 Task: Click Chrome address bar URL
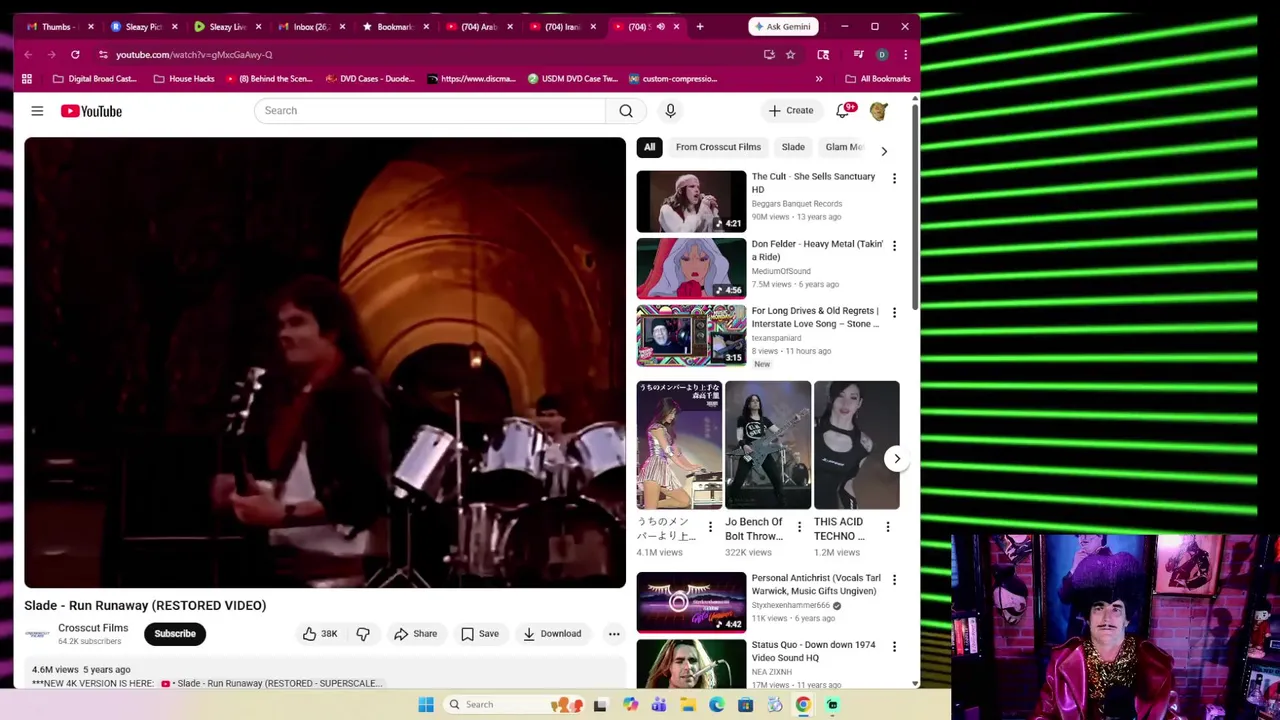click(x=194, y=54)
